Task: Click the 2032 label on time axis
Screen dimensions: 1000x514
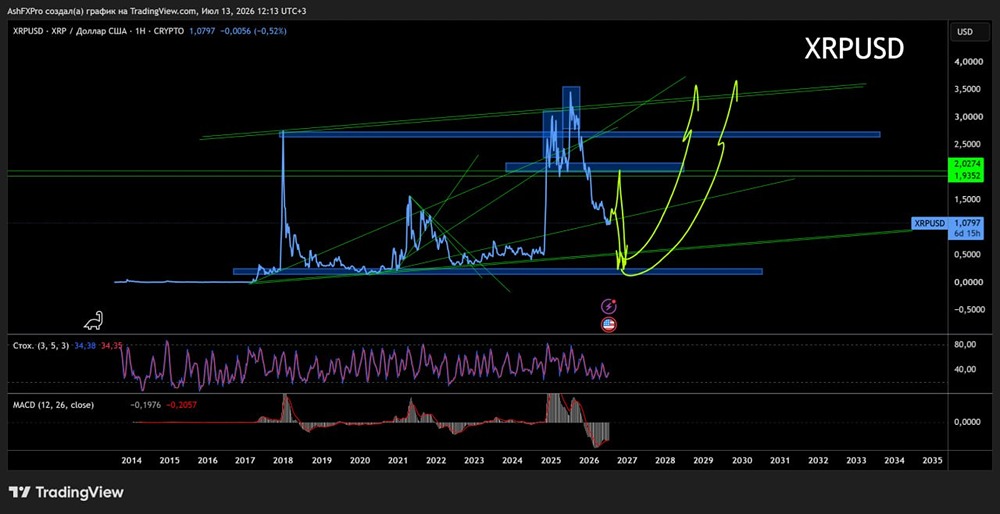Action: click(x=818, y=460)
